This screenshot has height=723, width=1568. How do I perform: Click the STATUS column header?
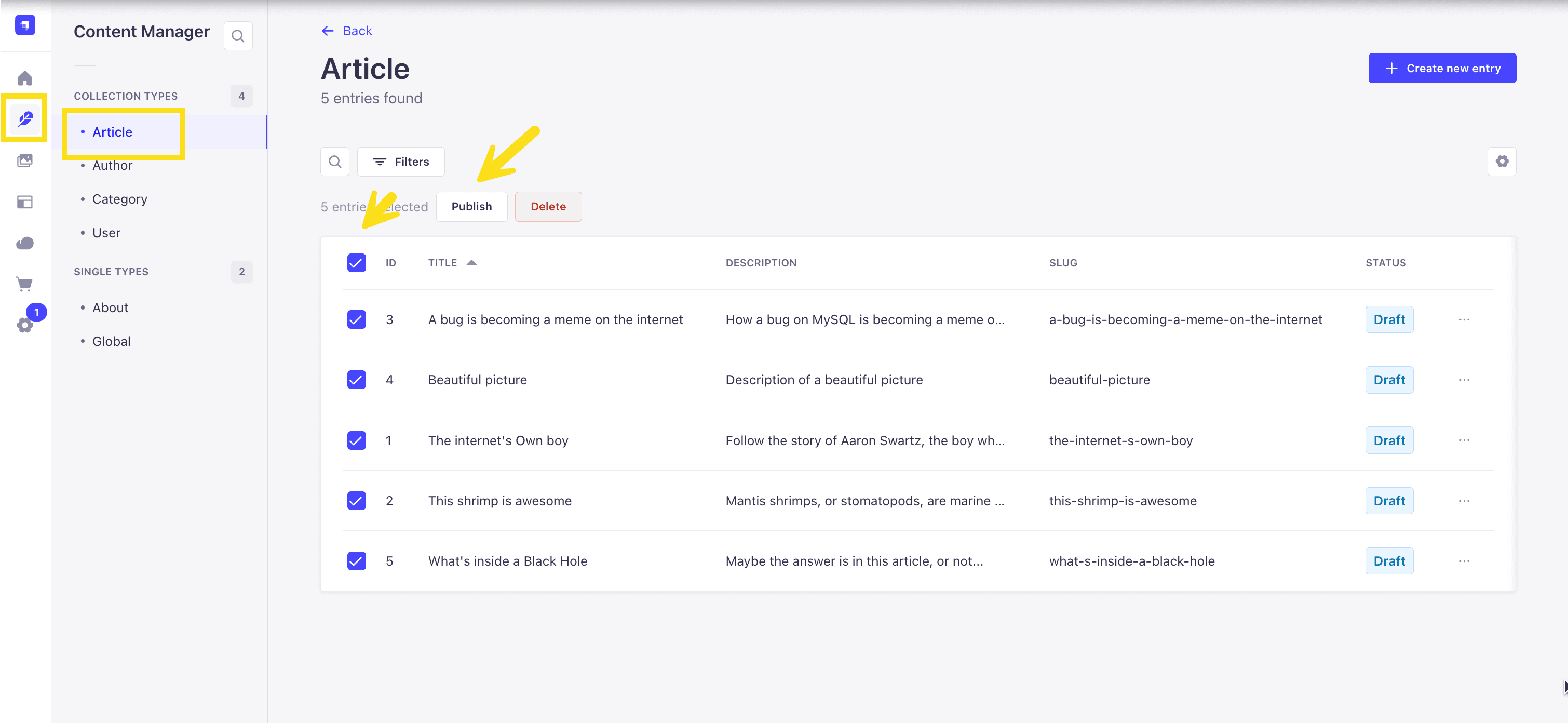(x=1385, y=262)
